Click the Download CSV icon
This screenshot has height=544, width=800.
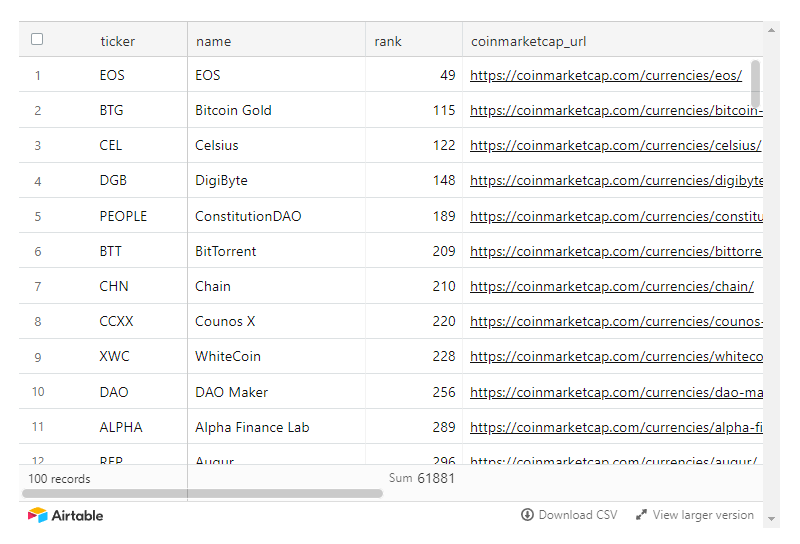[527, 515]
